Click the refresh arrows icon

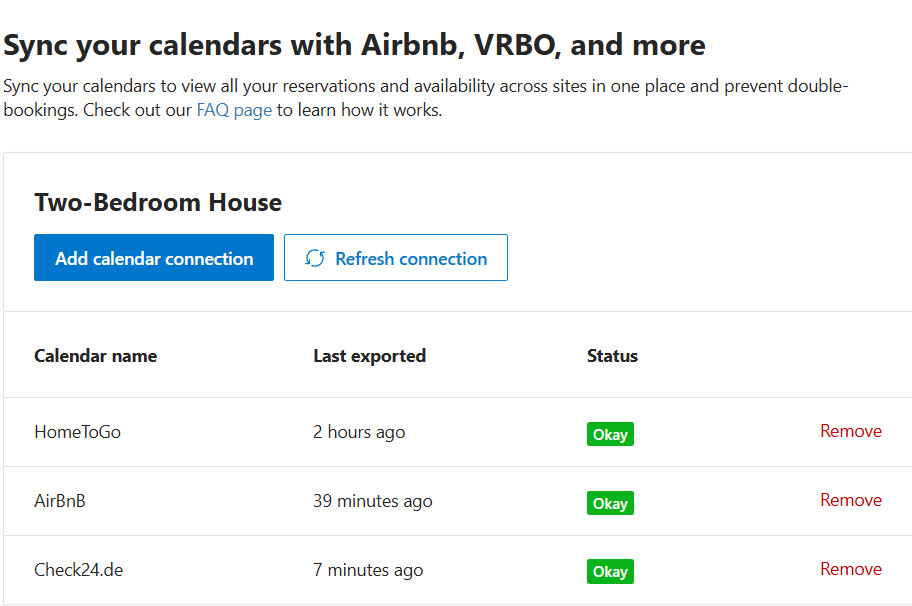[x=315, y=259]
